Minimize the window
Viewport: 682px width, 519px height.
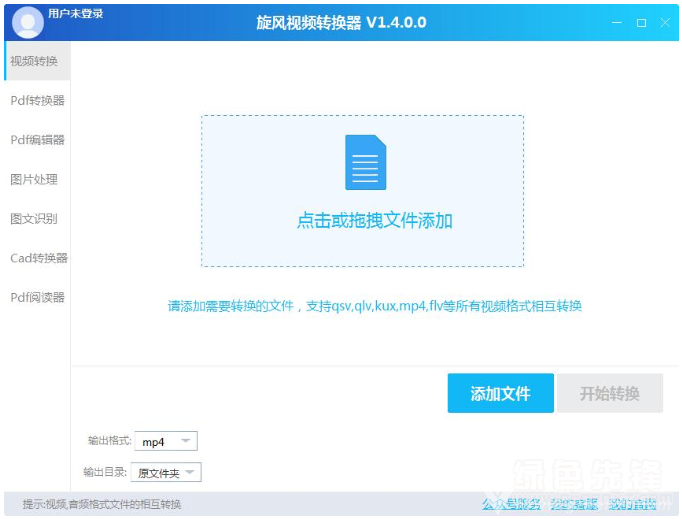coord(617,23)
